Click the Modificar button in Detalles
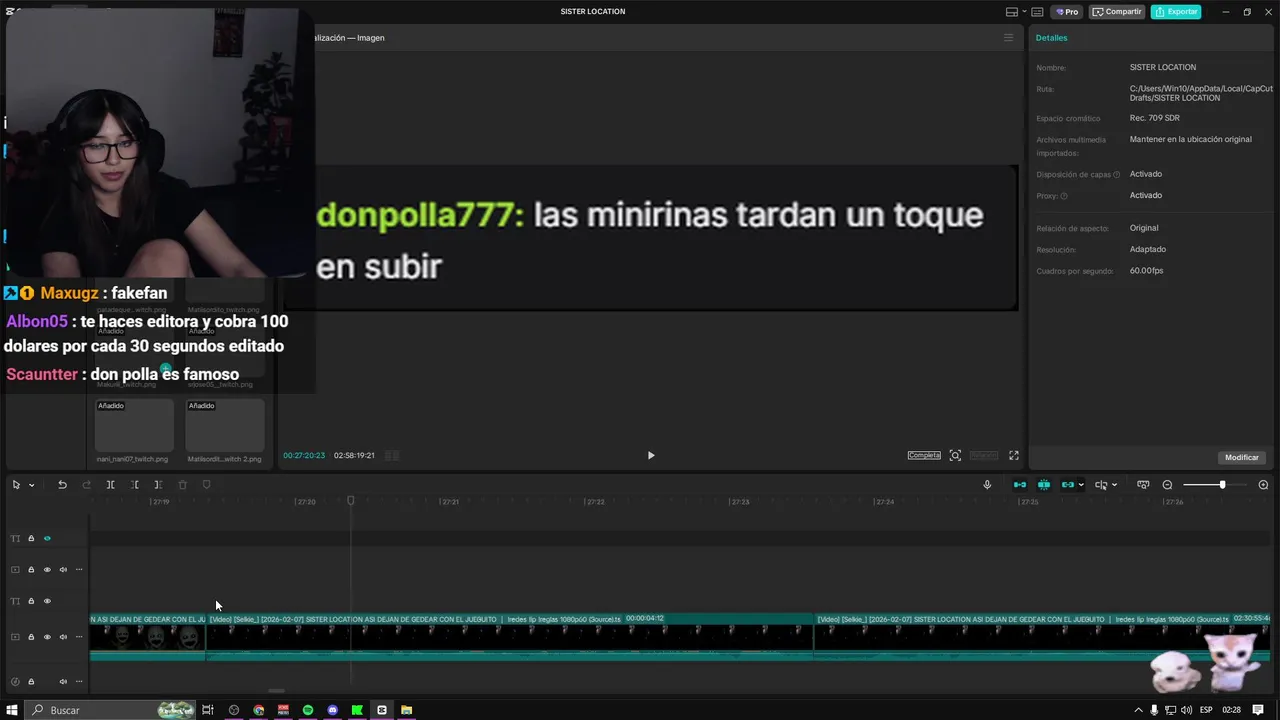The width and height of the screenshot is (1280, 720). pos(1242,457)
